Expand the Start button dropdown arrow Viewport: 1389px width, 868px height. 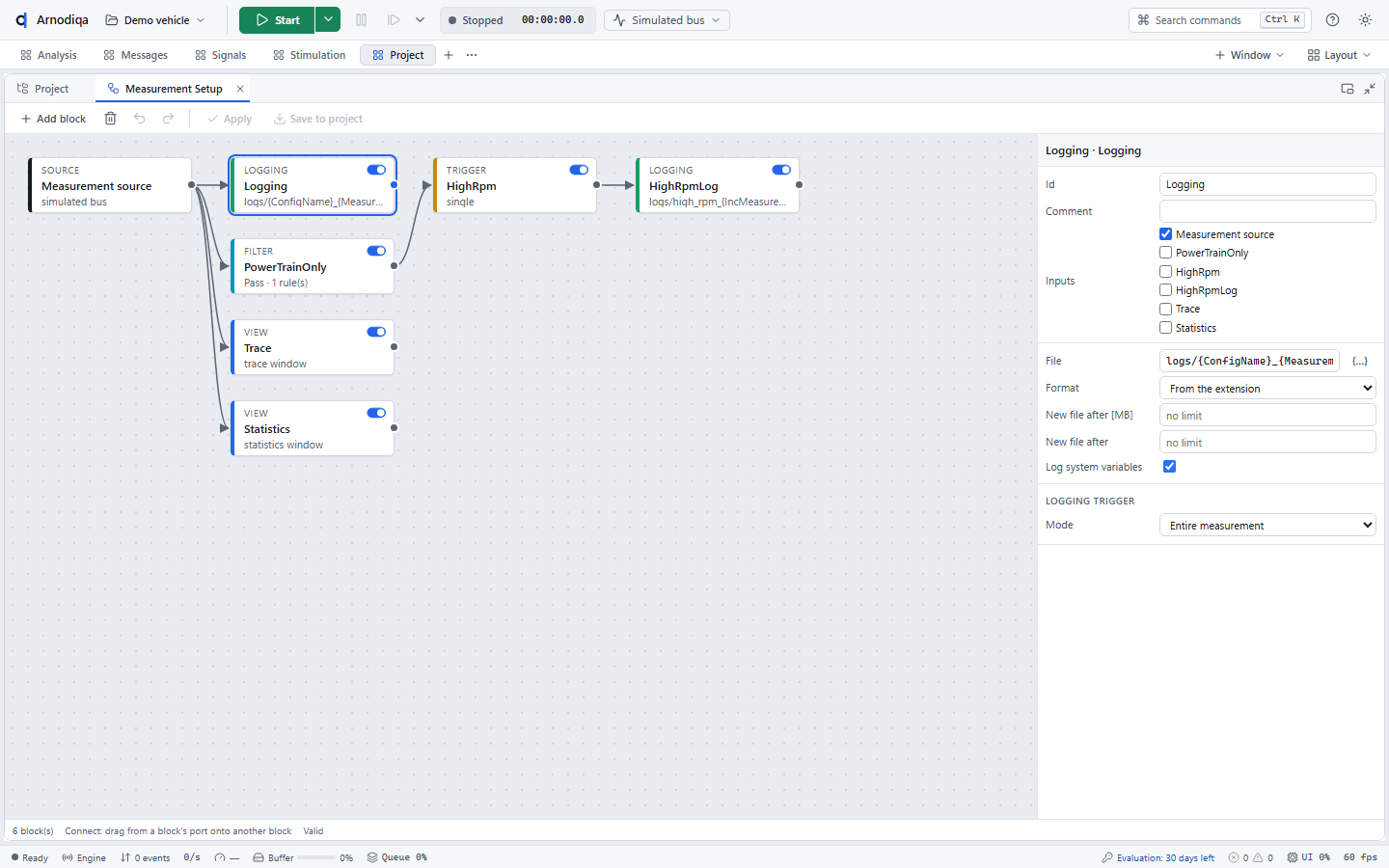point(328,20)
